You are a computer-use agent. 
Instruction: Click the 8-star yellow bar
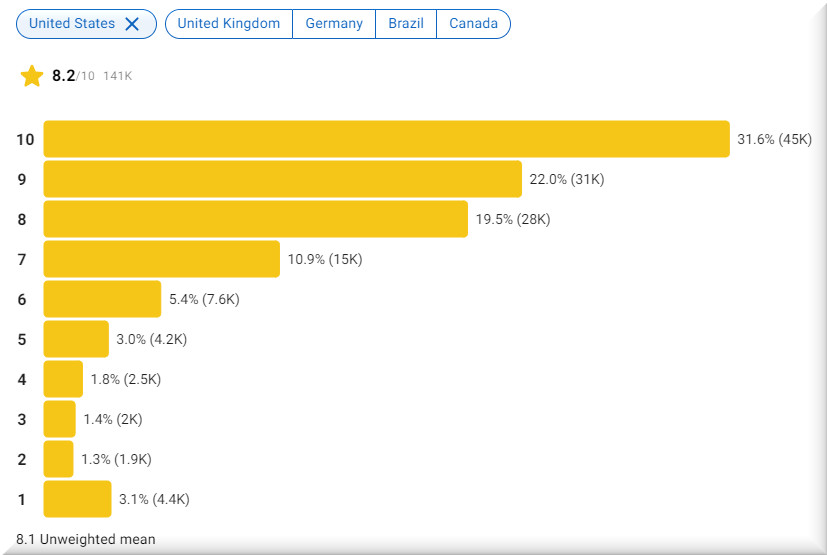point(255,219)
